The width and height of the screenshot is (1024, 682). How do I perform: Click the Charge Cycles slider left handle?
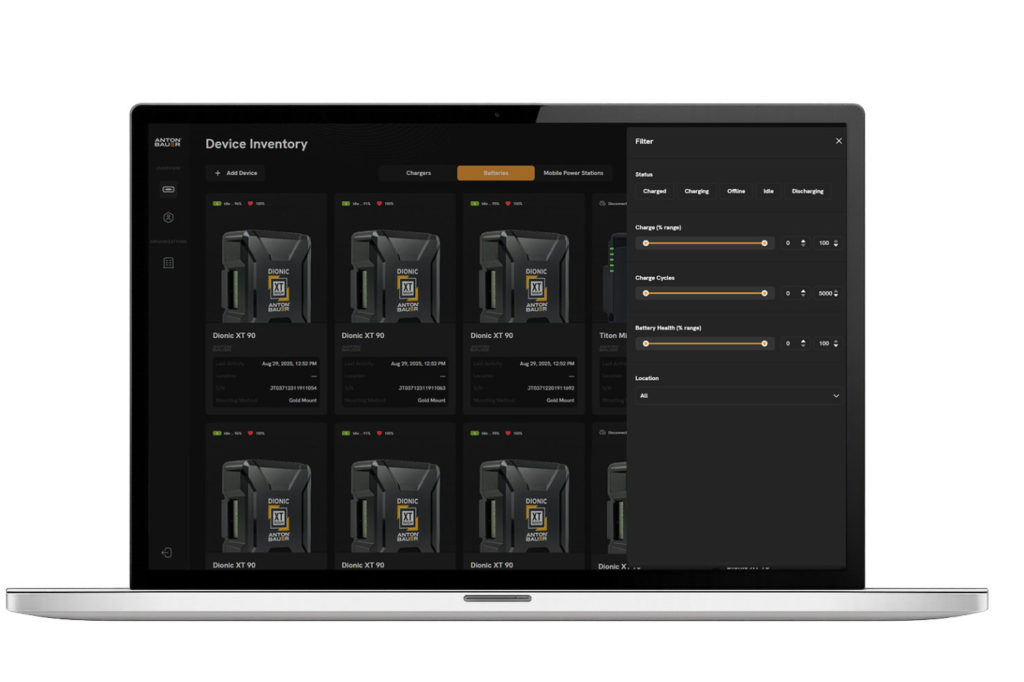click(646, 293)
